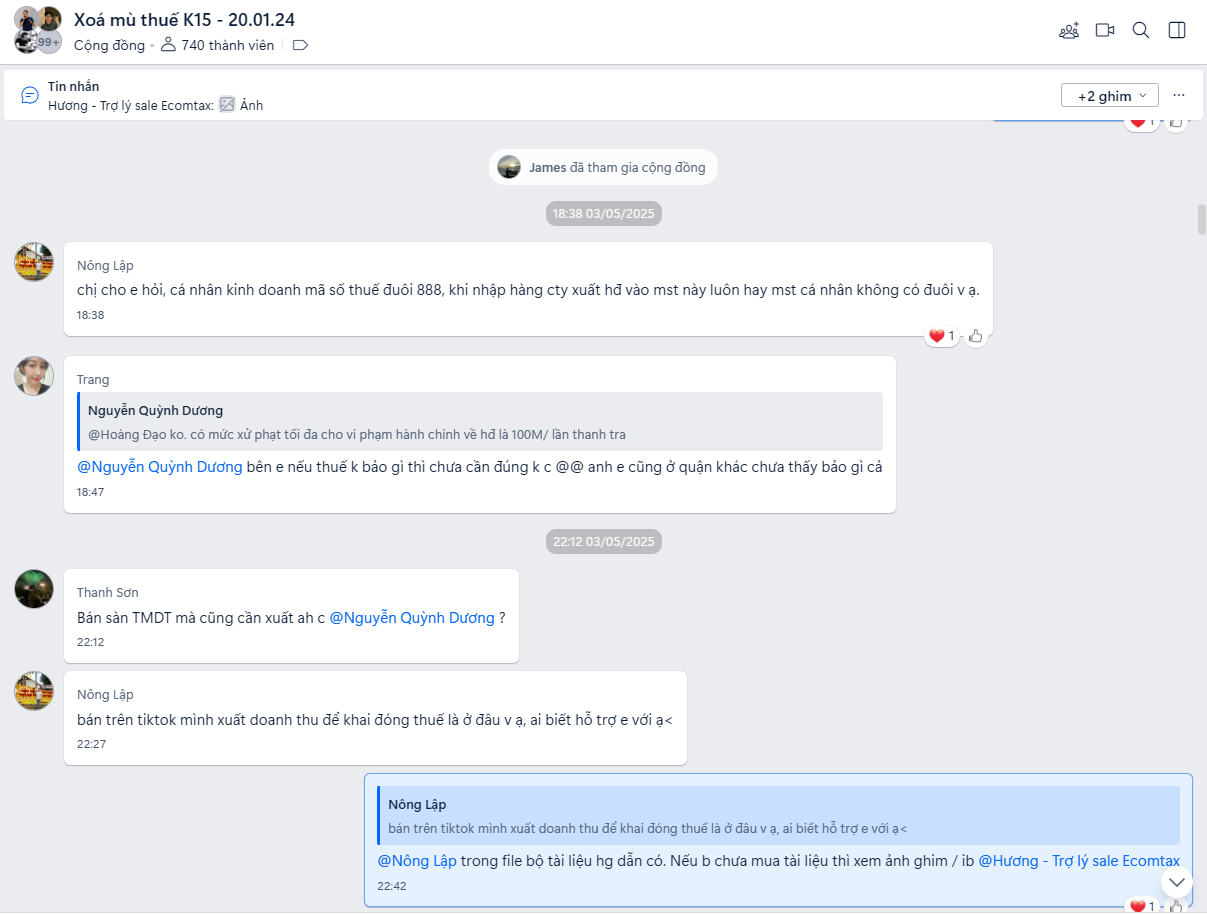
Task: Click the tag label icon beside member count
Action: [x=300, y=45]
